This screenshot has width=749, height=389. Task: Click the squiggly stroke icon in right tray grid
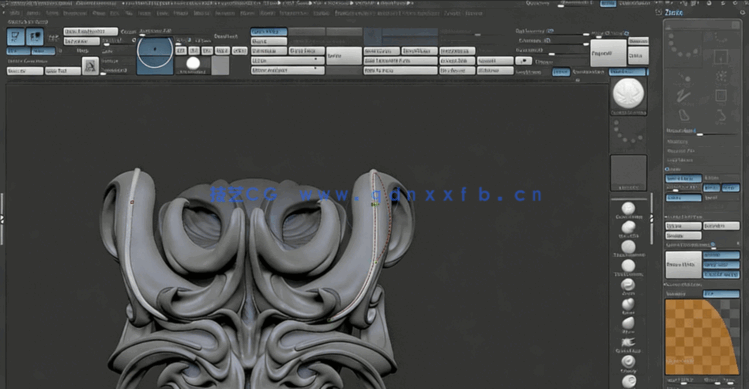(684, 96)
